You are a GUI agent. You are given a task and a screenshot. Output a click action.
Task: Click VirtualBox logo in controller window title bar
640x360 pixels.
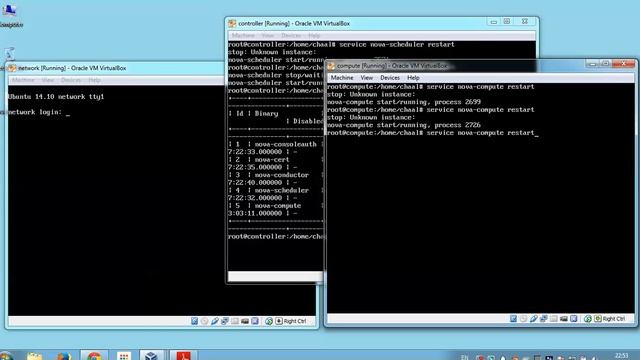[232, 23]
